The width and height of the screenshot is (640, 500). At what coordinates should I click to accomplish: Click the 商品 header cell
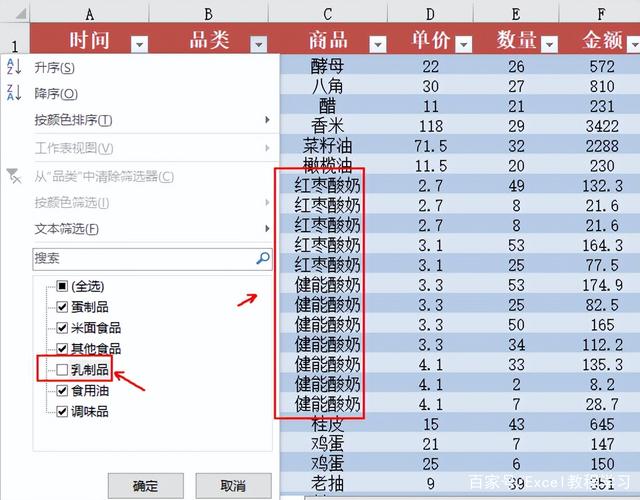tap(328, 40)
